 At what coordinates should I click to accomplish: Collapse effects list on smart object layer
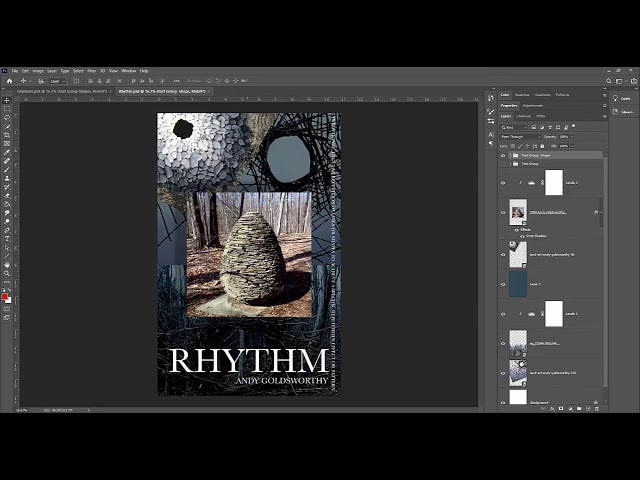click(601, 212)
